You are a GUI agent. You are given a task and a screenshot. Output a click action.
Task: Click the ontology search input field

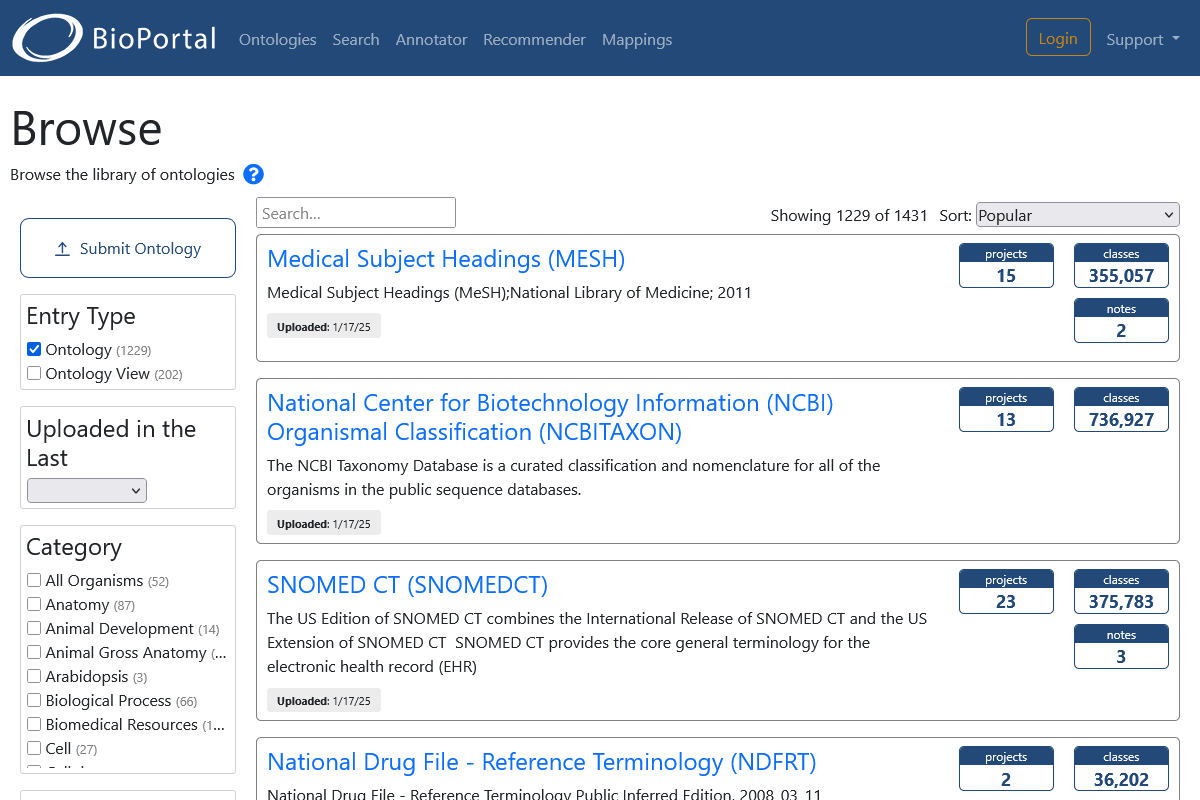tap(355, 212)
